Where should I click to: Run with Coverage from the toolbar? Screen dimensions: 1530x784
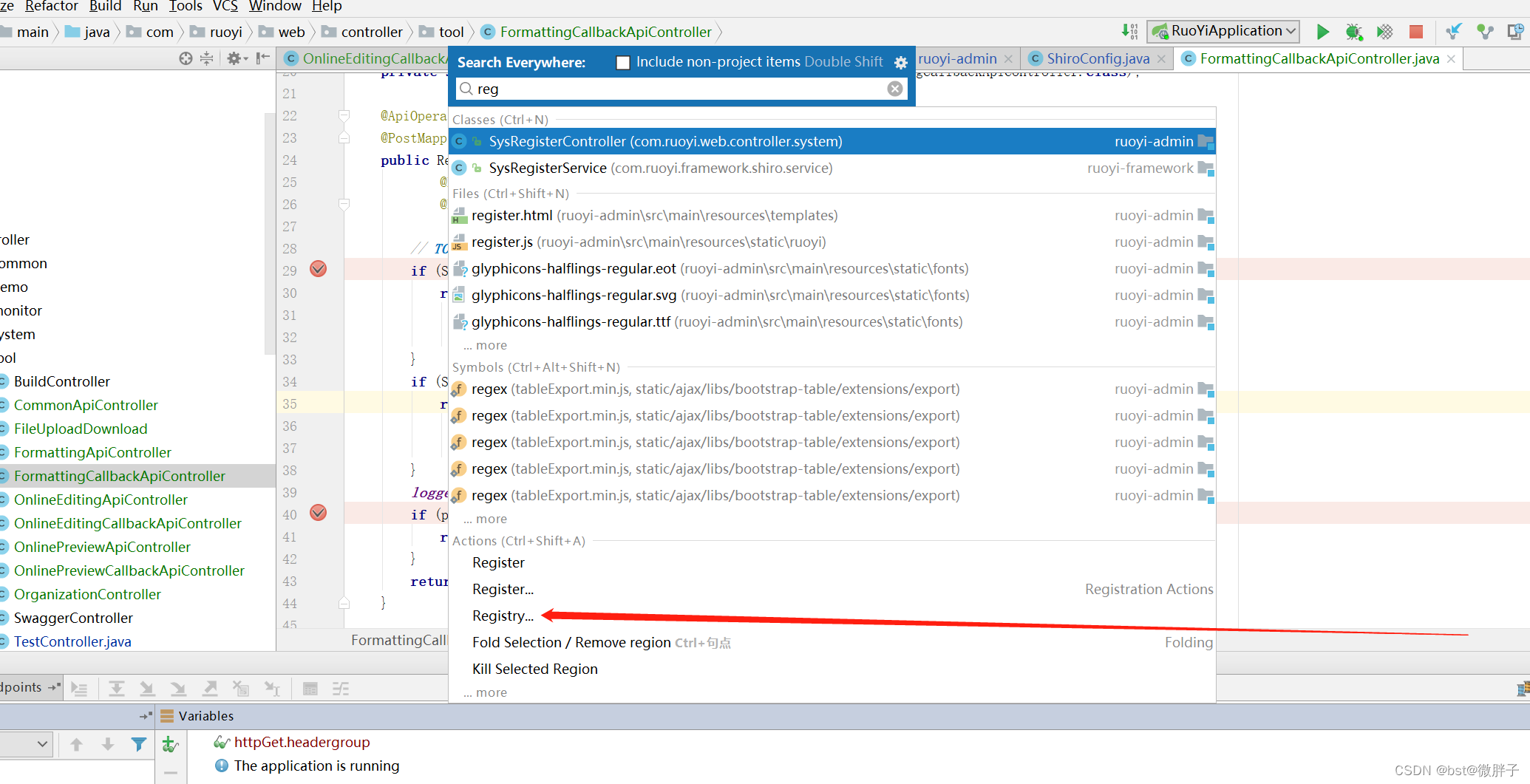(x=1384, y=32)
